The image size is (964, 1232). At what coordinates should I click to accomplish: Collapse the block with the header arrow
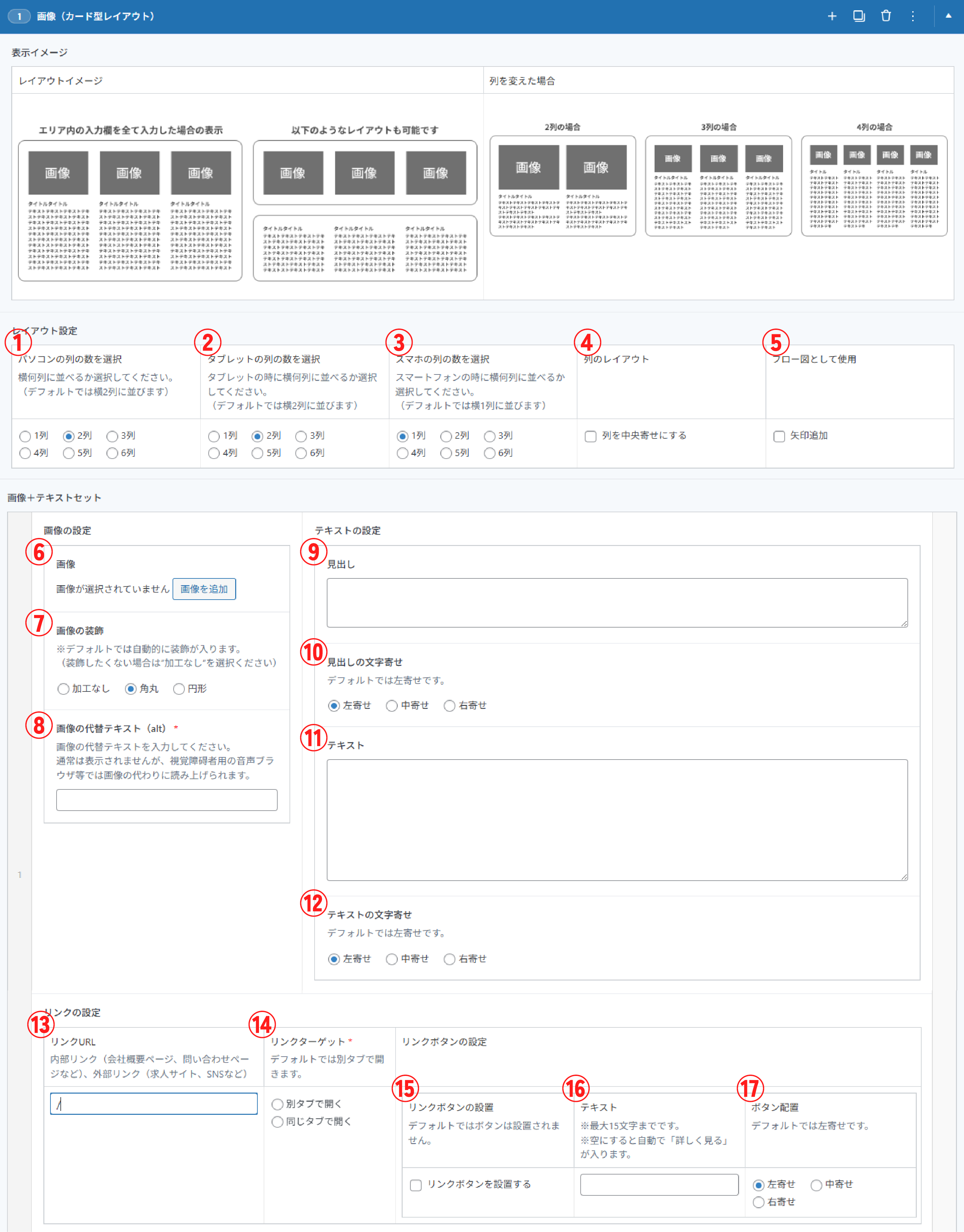tap(948, 16)
